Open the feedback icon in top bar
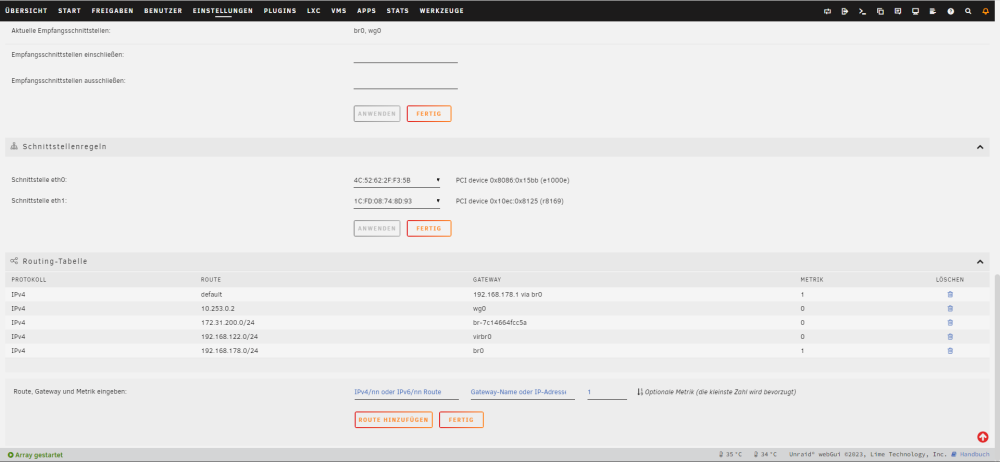The height and width of the screenshot is (462, 1000). point(897,11)
